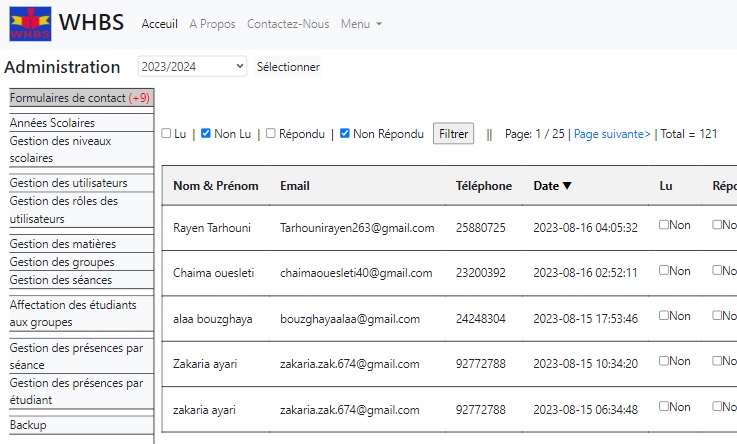This screenshot has height=444, width=737.
Task: Open the Accueil nav item
Action: click(x=159, y=23)
